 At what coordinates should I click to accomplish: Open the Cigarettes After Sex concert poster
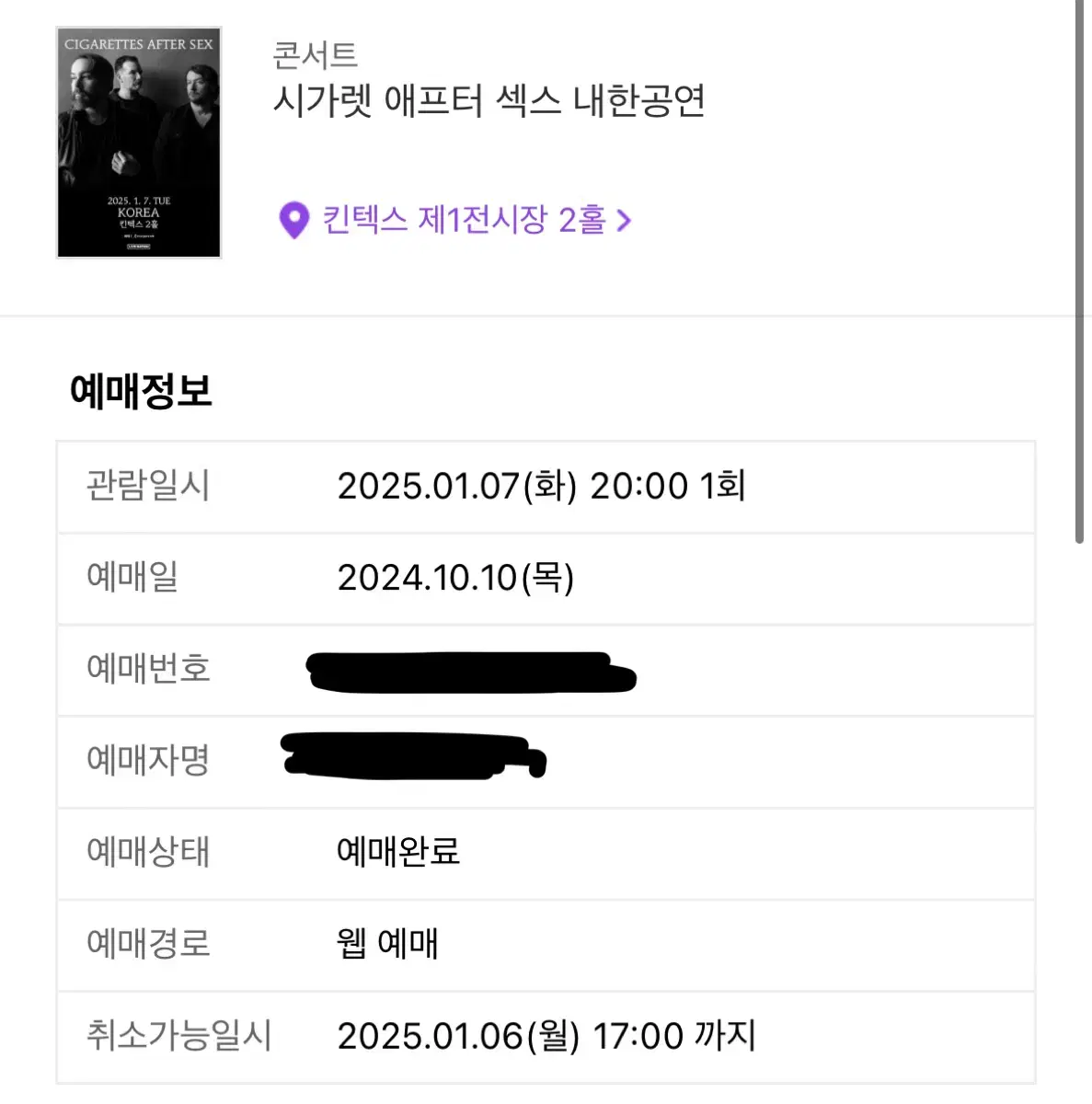[x=139, y=143]
